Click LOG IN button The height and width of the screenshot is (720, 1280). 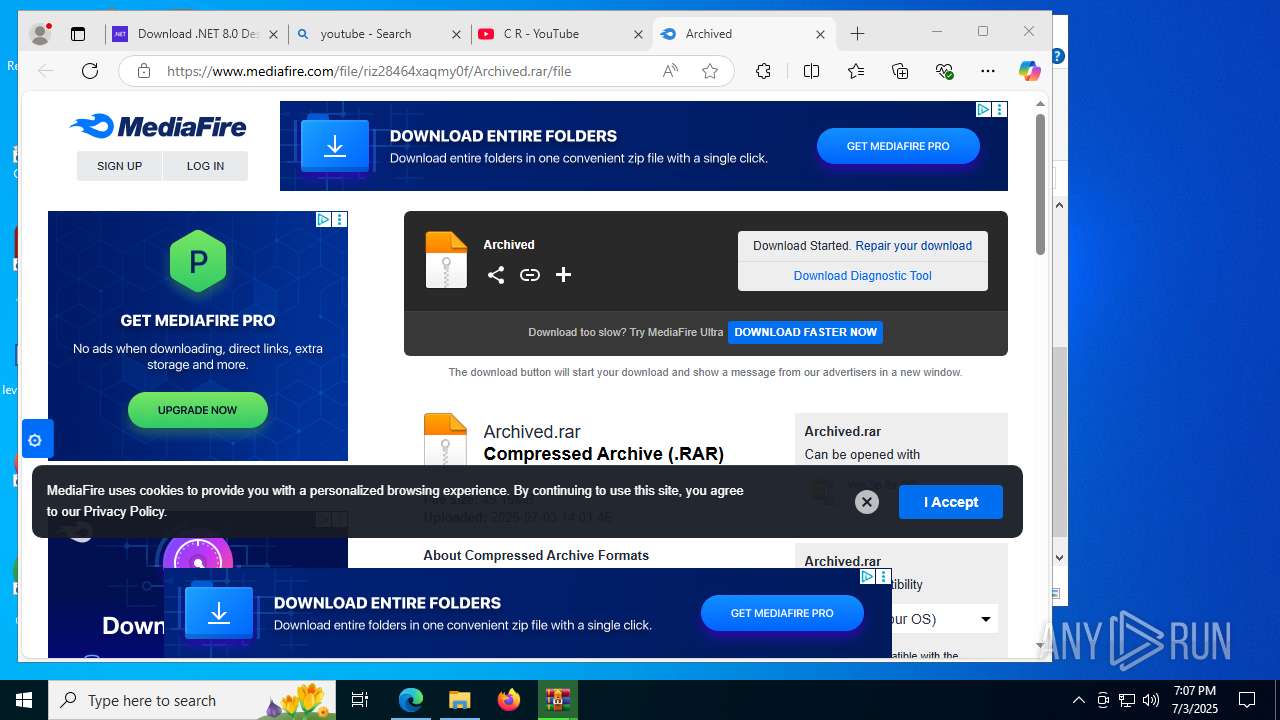point(205,166)
